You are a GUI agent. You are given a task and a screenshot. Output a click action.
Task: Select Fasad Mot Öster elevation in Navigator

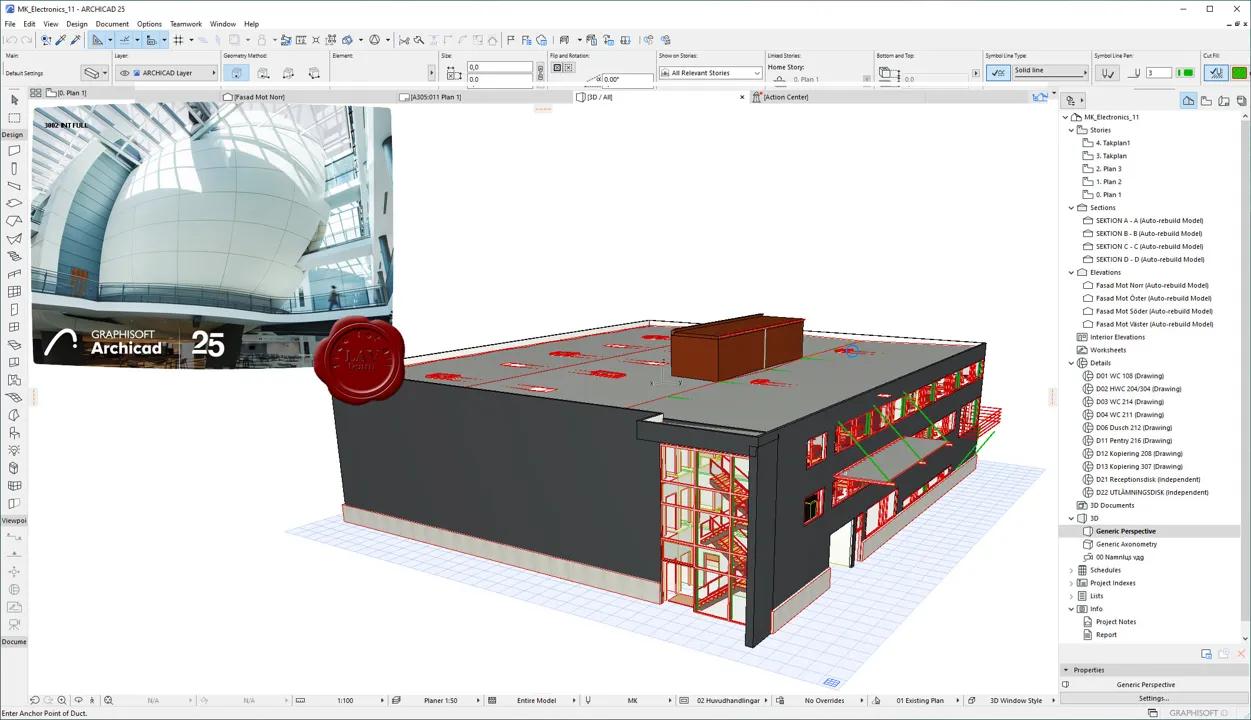[x=1153, y=298]
